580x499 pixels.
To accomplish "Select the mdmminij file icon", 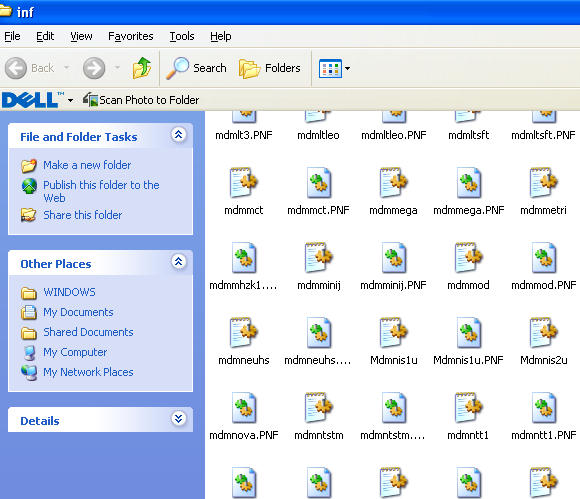I will point(318,257).
